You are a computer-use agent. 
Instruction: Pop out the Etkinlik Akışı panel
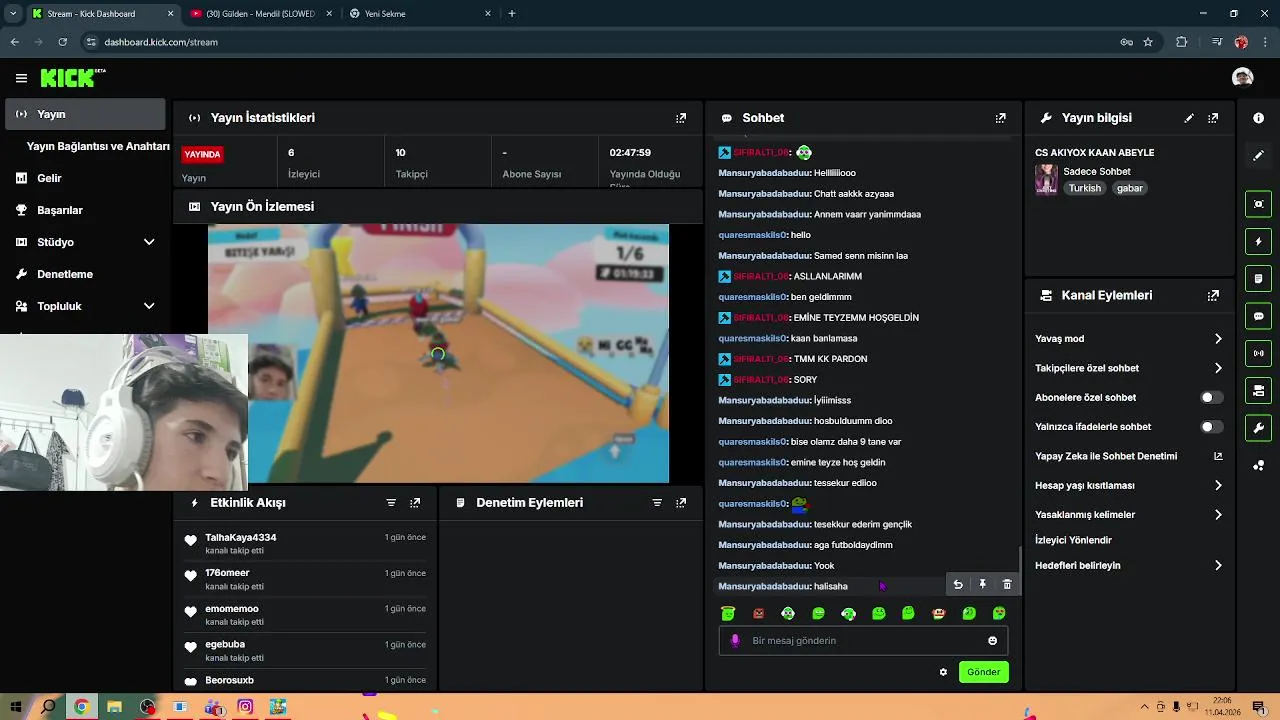pyautogui.click(x=415, y=503)
